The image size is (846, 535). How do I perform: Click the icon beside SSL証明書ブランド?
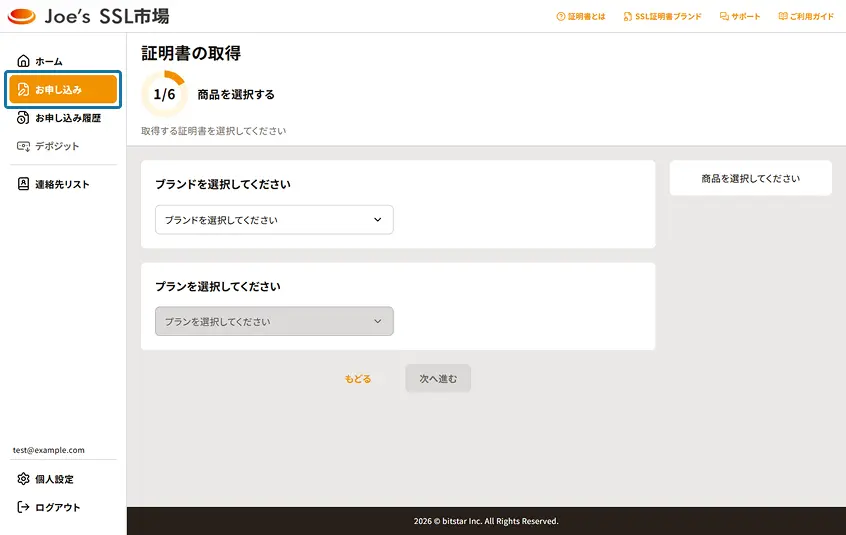pyautogui.click(x=627, y=17)
